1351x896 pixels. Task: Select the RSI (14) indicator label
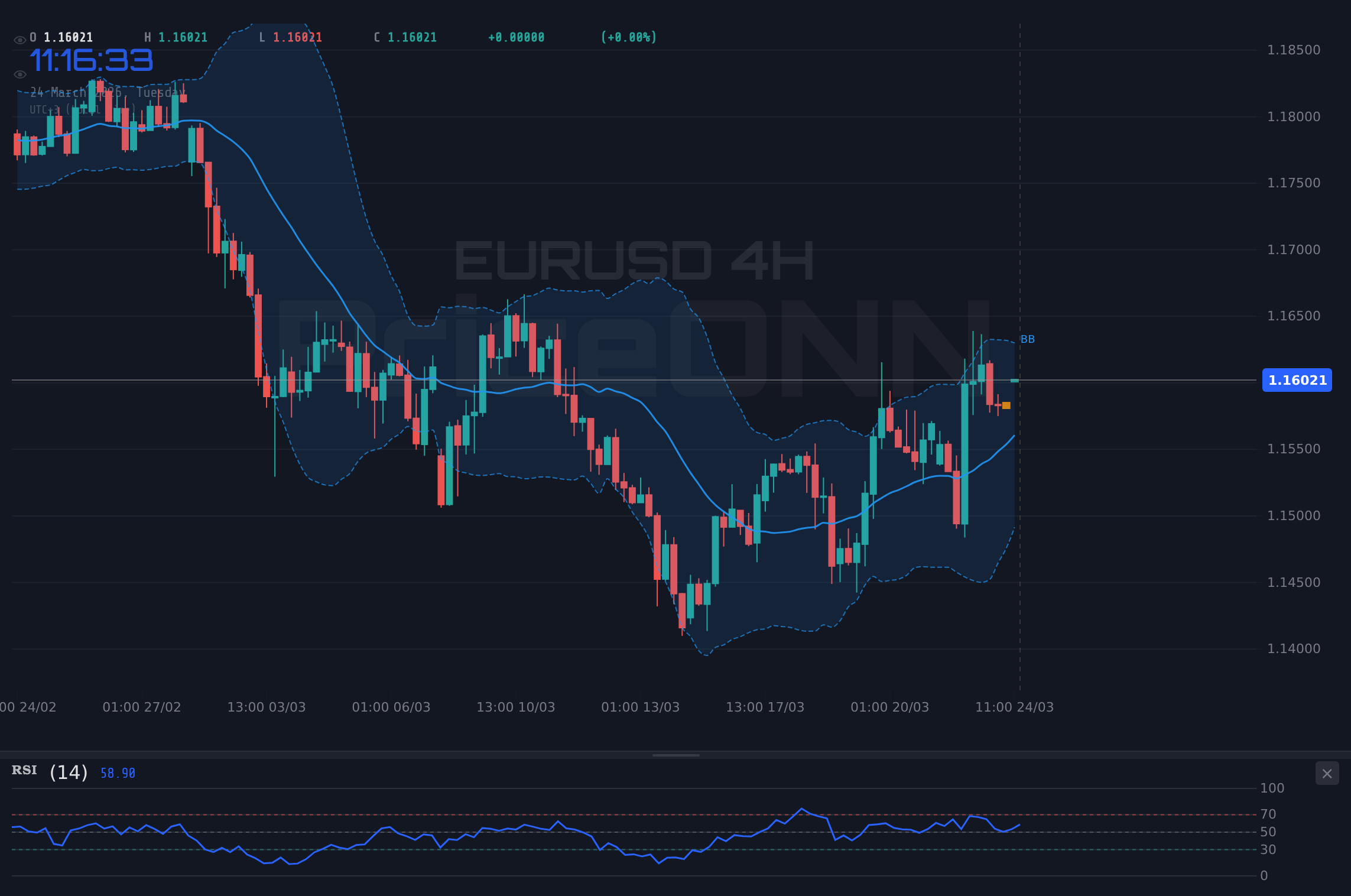click(x=47, y=771)
